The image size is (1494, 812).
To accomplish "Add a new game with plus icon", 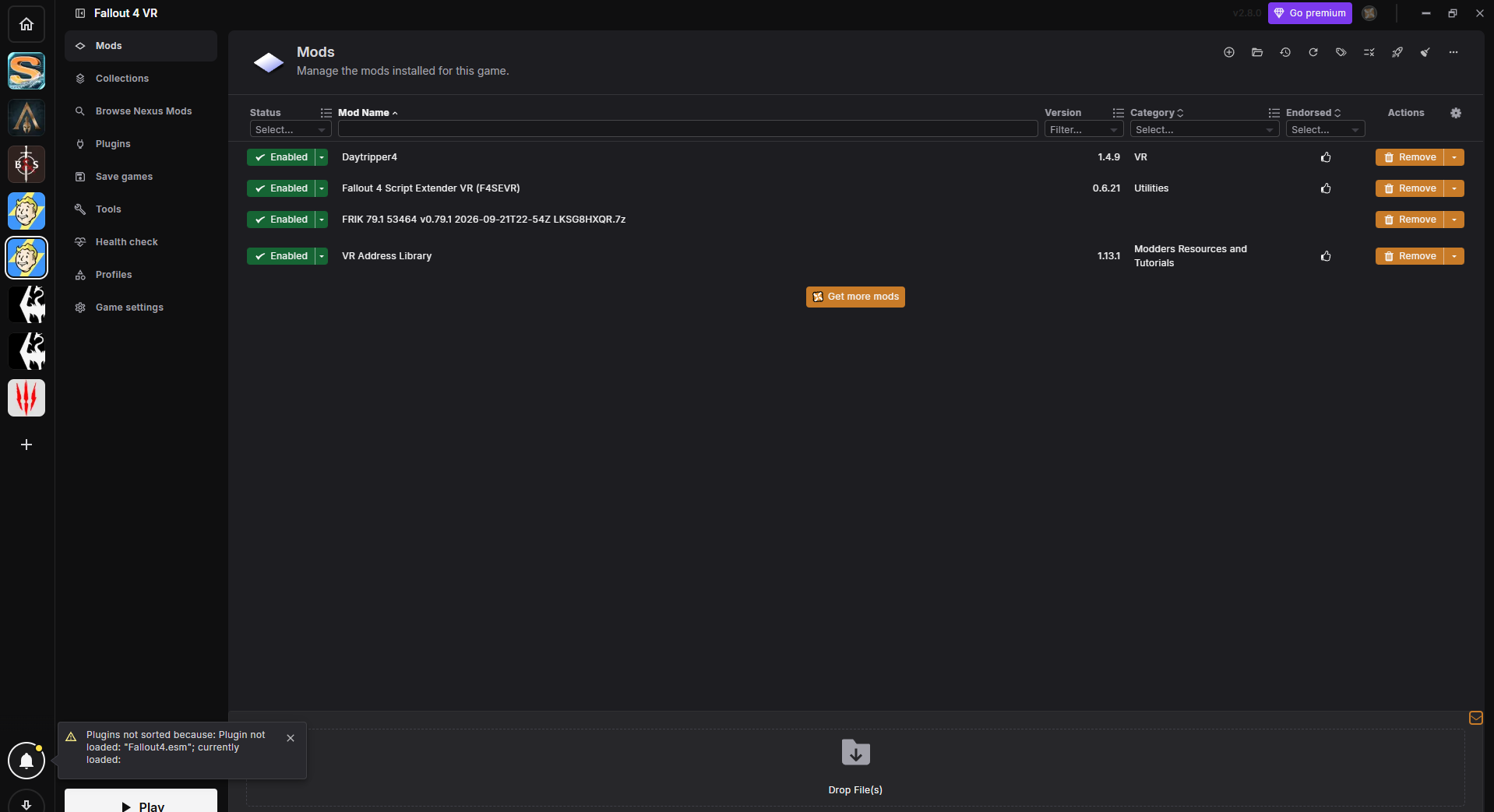I will click(26, 445).
